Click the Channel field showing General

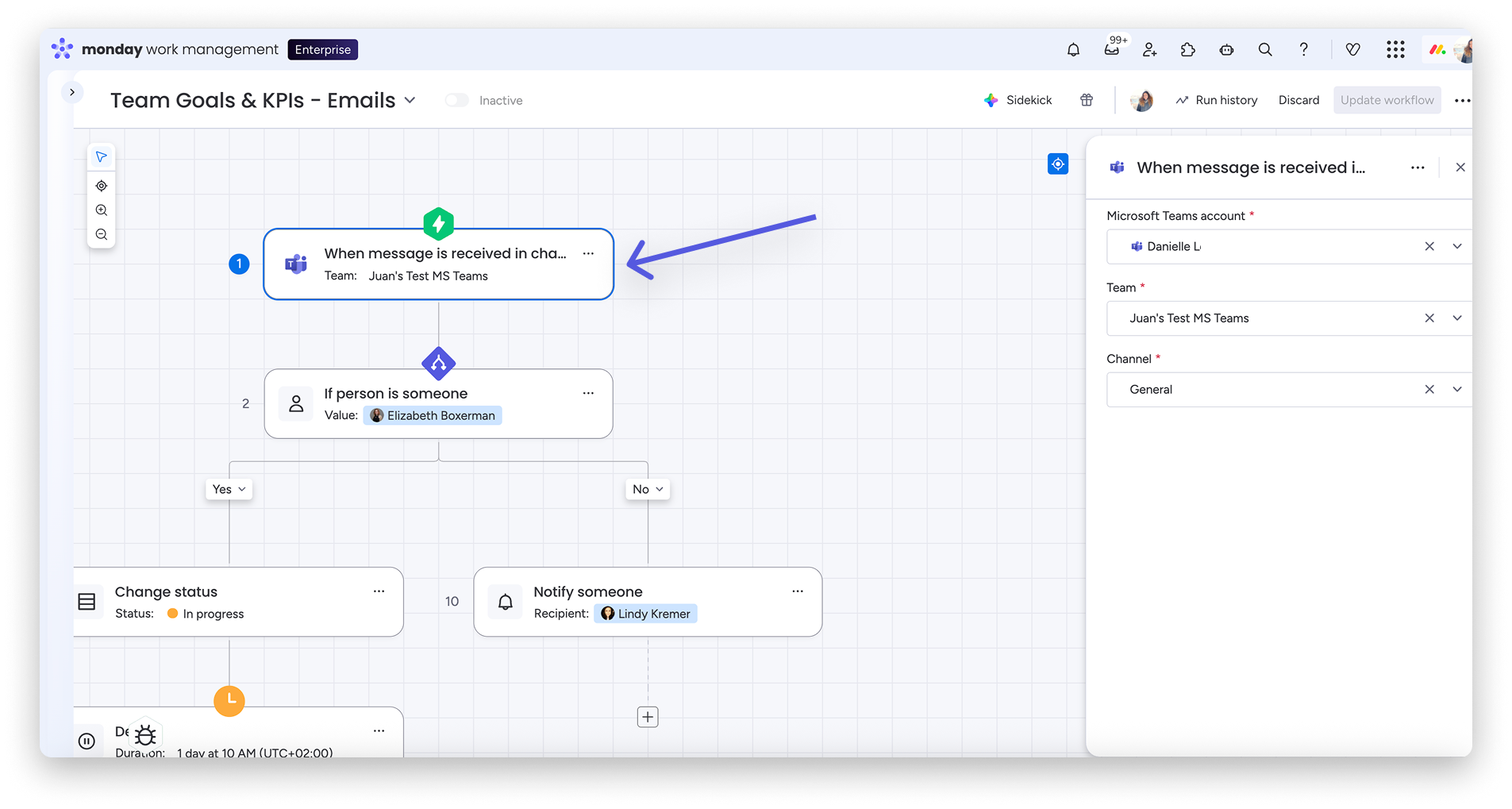click(1289, 390)
